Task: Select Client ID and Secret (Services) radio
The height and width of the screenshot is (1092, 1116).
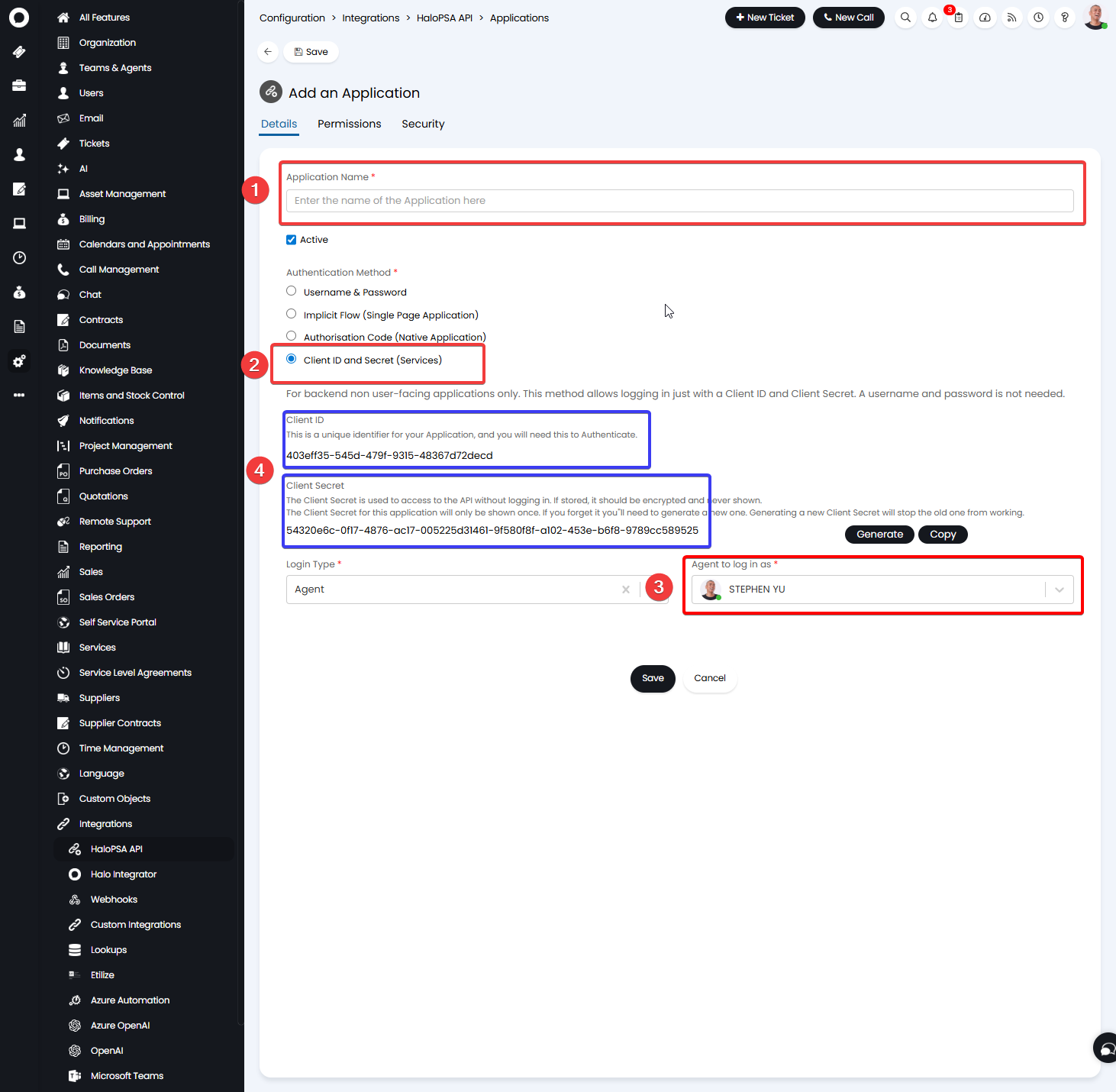Action: [x=291, y=359]
